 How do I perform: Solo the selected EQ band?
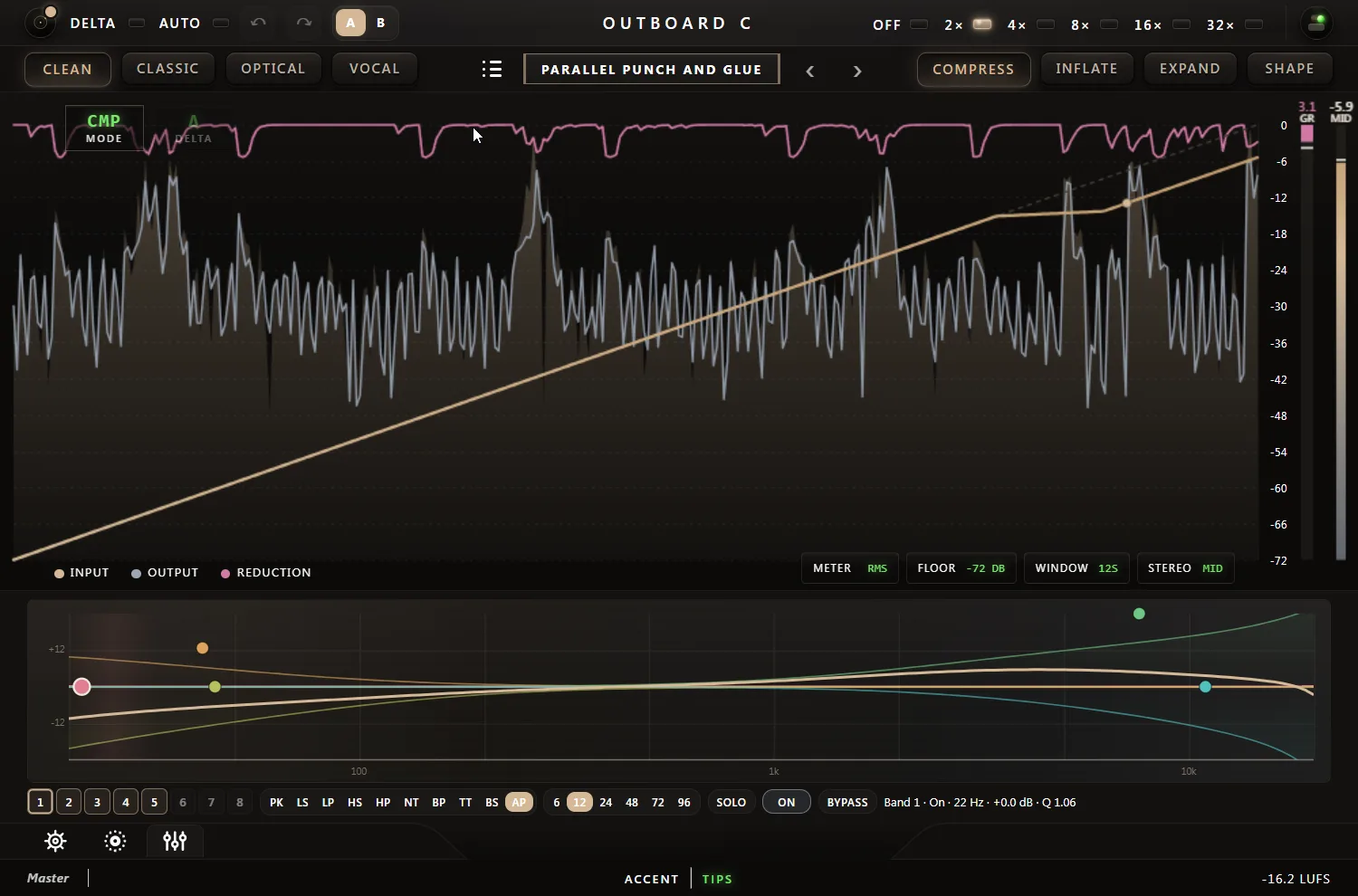732,802
